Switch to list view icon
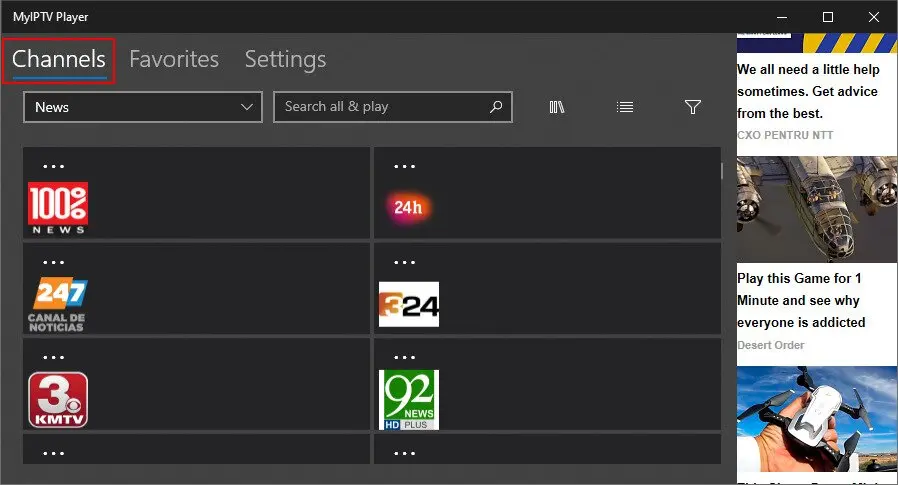The width and height of the screenshot is (898, 485). pyautogui.click(x=625, y=107)
